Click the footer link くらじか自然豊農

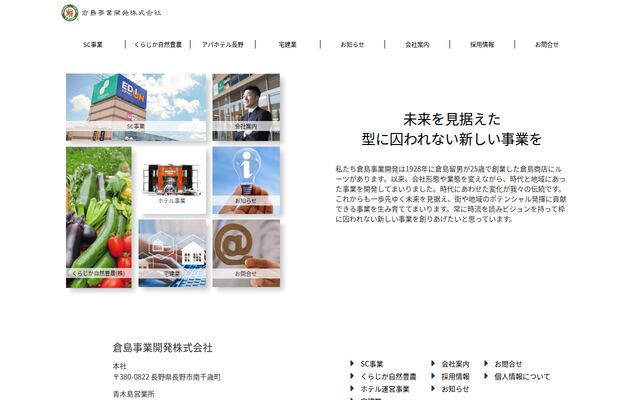click(x=388, y=376)
